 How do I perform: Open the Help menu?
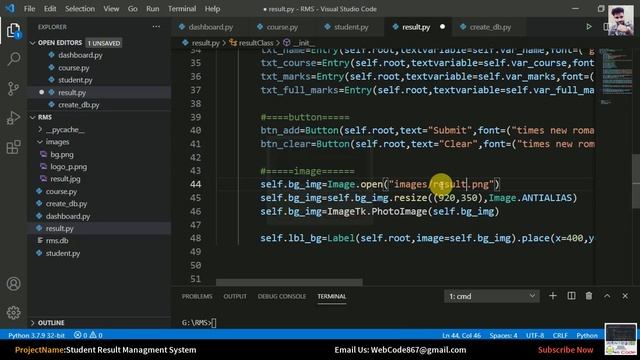212,9
